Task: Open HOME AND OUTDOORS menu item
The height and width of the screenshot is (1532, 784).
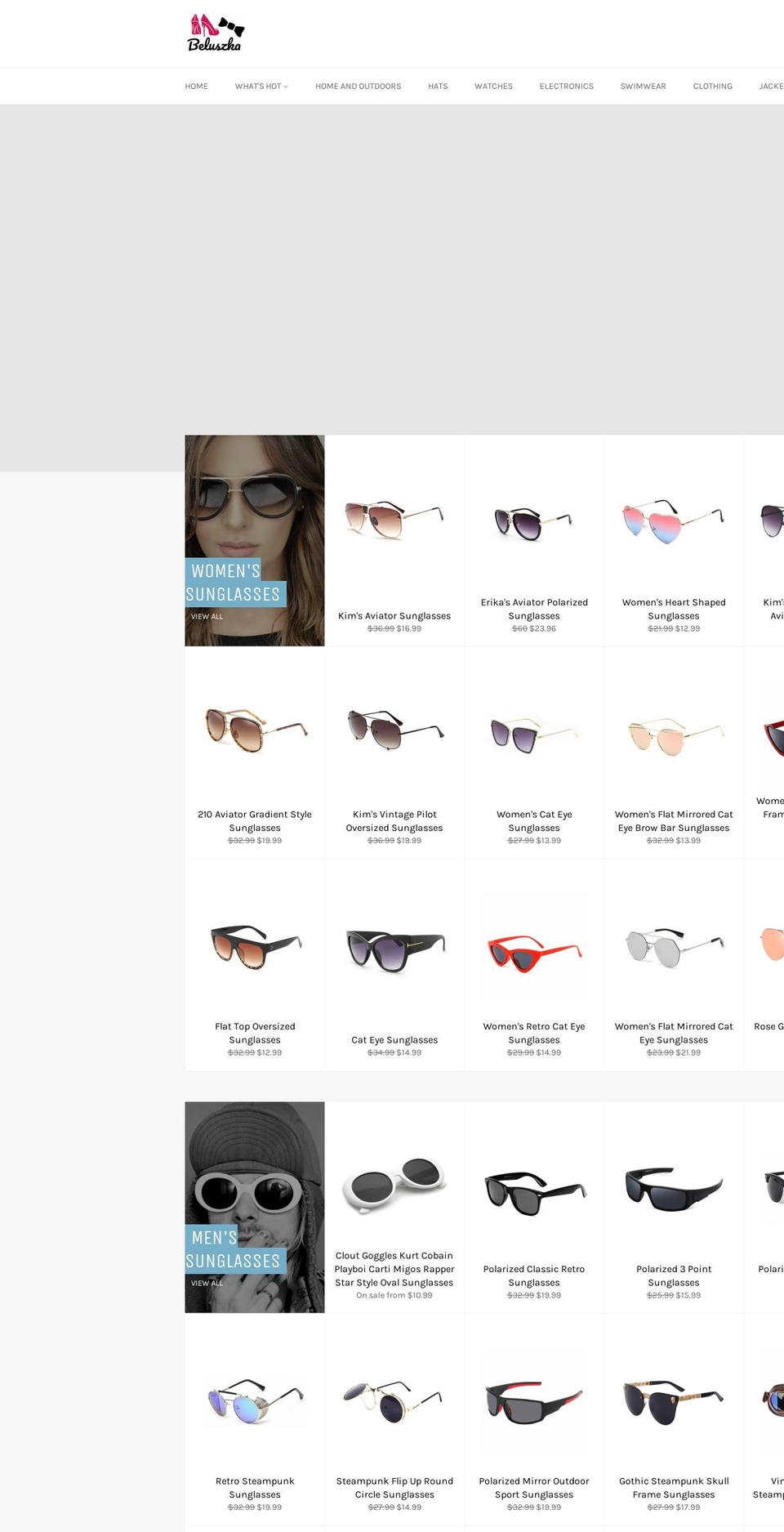Action: coord(358,86)
